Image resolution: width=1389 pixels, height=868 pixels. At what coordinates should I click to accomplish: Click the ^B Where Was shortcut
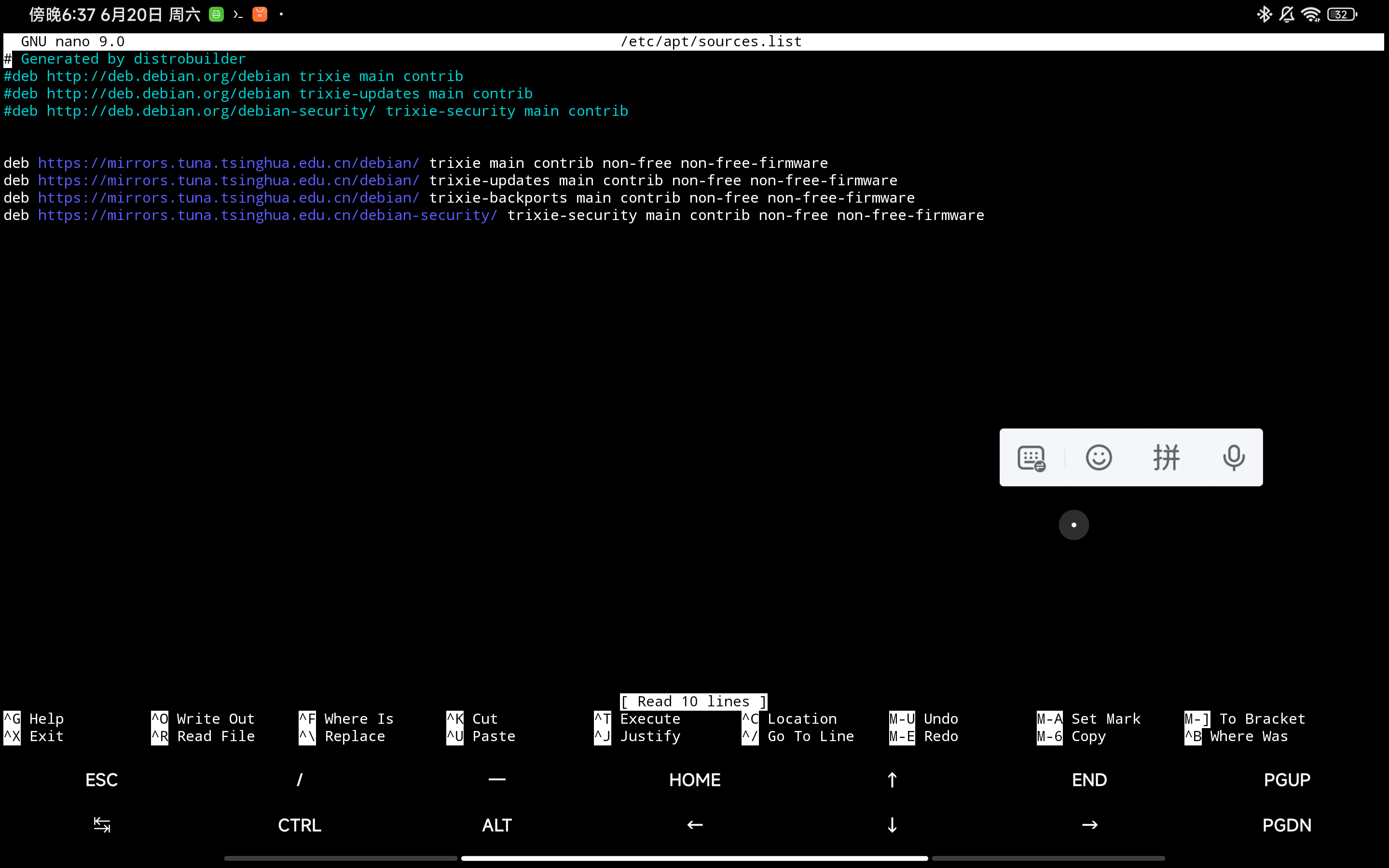tap(1237, 736)
